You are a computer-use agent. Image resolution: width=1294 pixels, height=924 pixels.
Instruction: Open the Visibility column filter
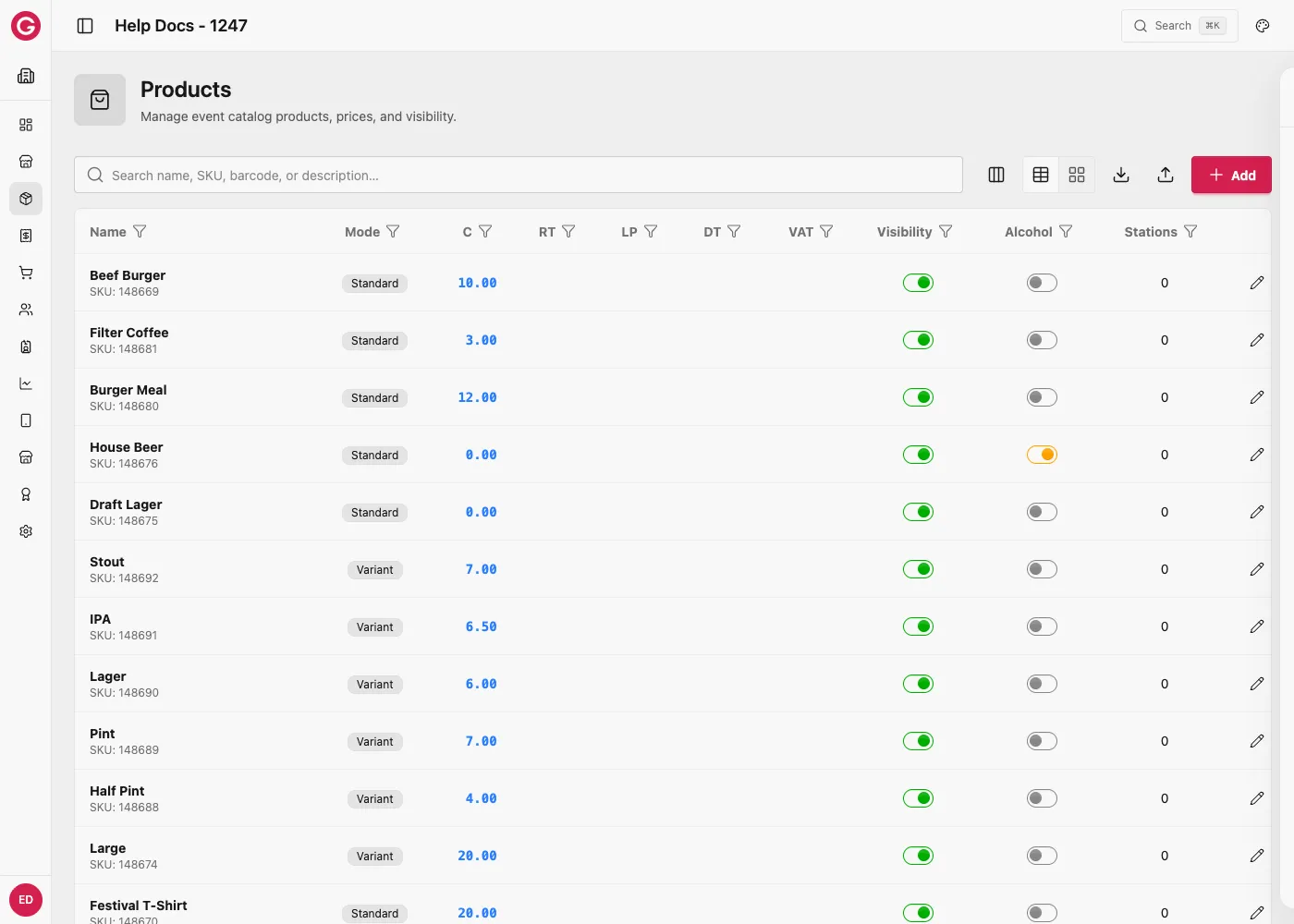click(946, 232)
